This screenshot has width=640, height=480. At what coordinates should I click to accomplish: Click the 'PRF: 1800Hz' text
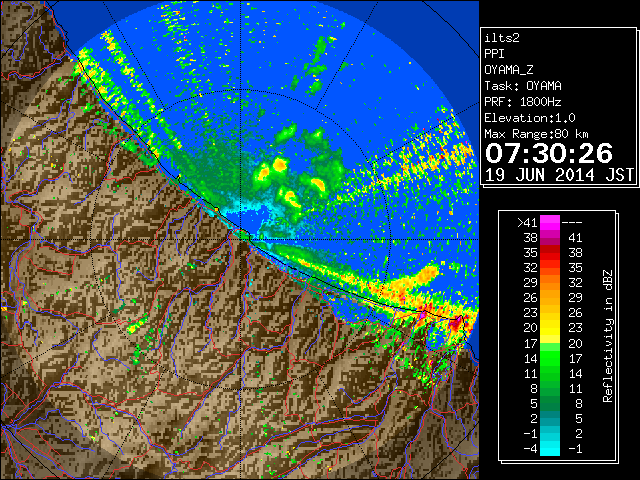tap(523, 102)
